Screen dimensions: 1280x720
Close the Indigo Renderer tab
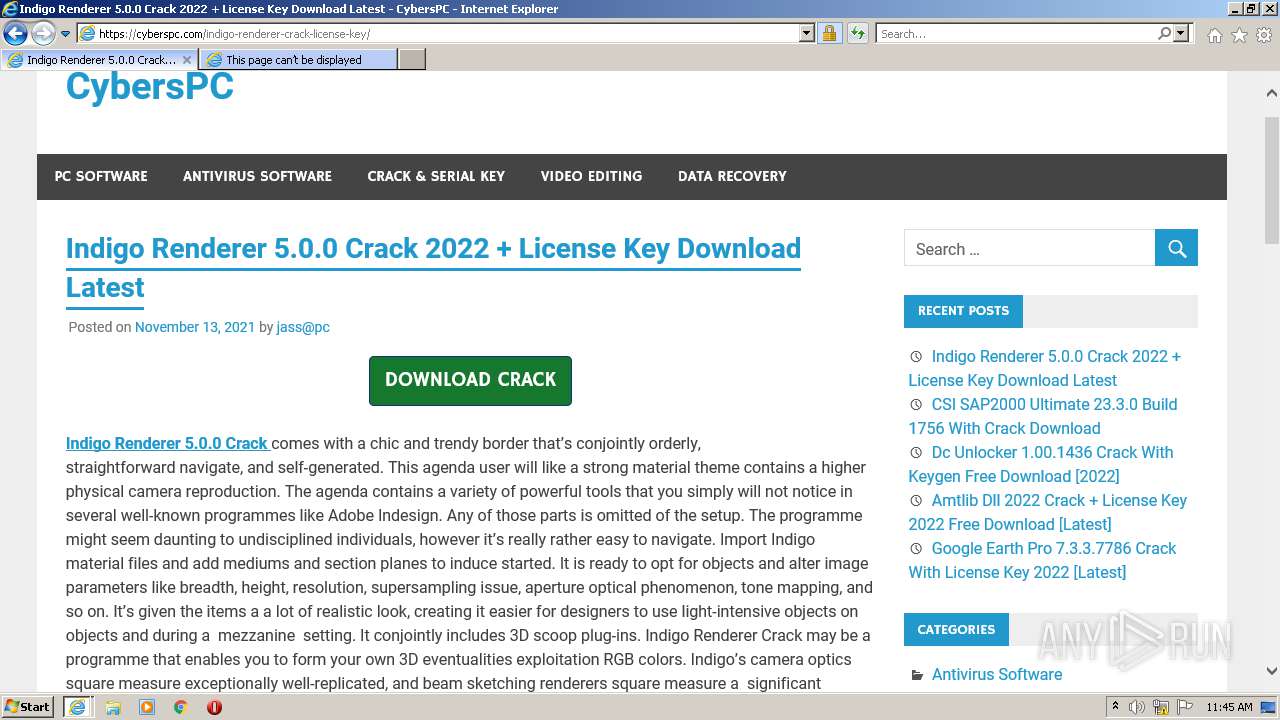pyautogui.click(x=186, y=60)
